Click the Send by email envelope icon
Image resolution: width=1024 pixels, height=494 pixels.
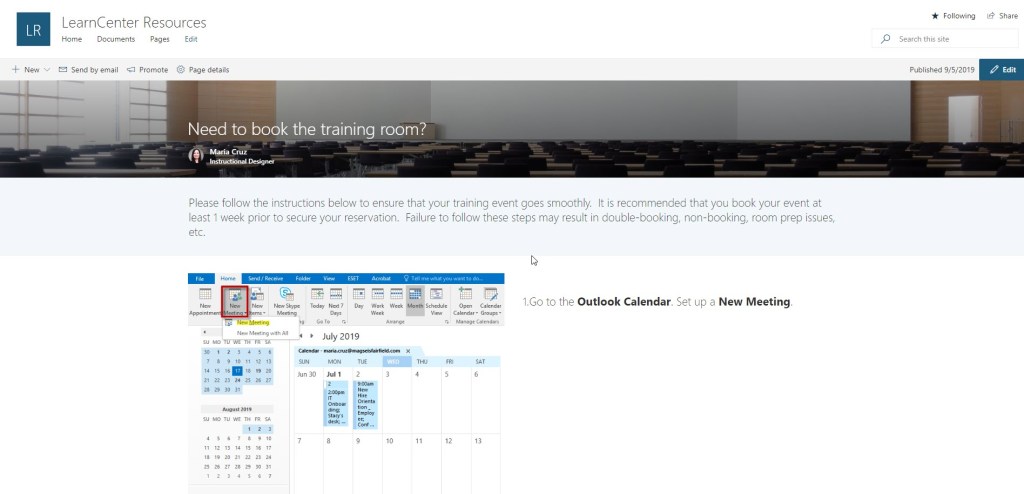(64, 70)
